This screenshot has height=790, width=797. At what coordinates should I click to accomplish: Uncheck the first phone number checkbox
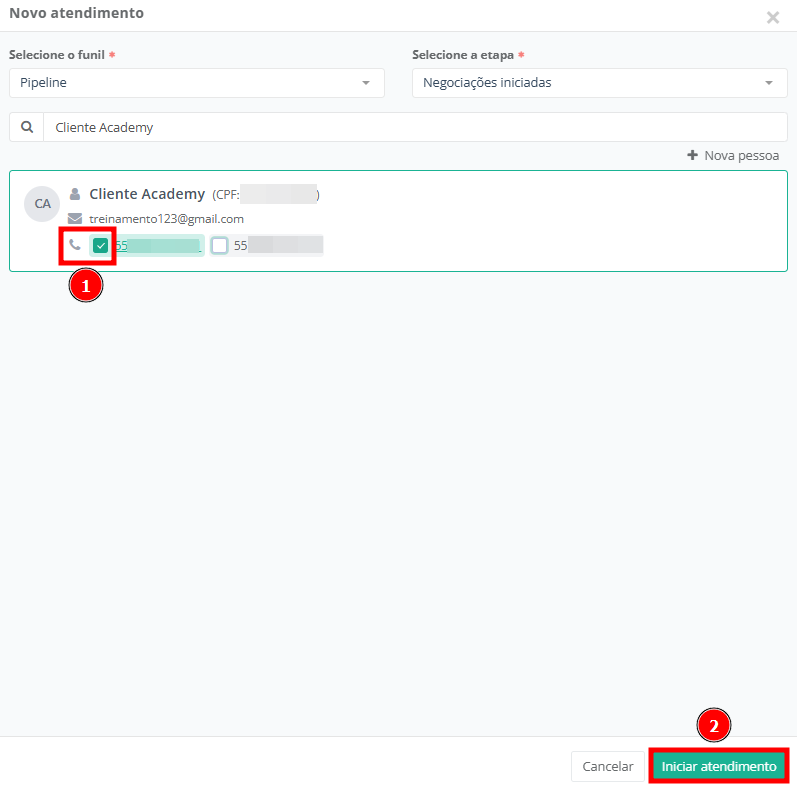pyautogui.click(x=100, y=245)
